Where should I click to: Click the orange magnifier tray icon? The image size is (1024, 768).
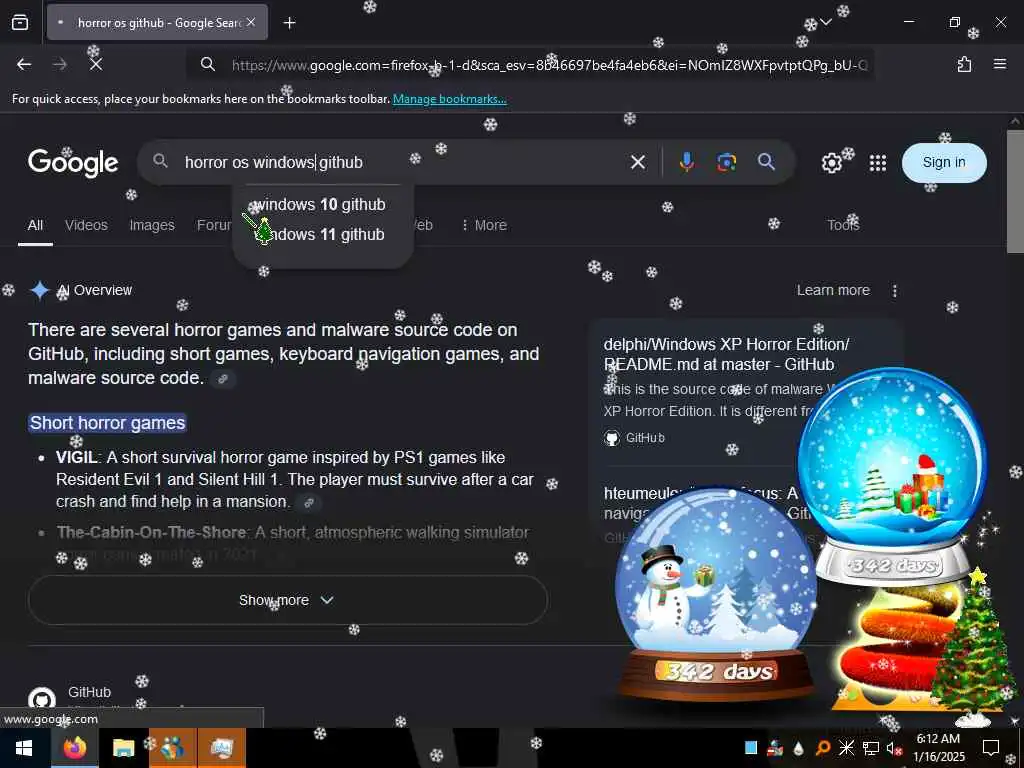822,748
